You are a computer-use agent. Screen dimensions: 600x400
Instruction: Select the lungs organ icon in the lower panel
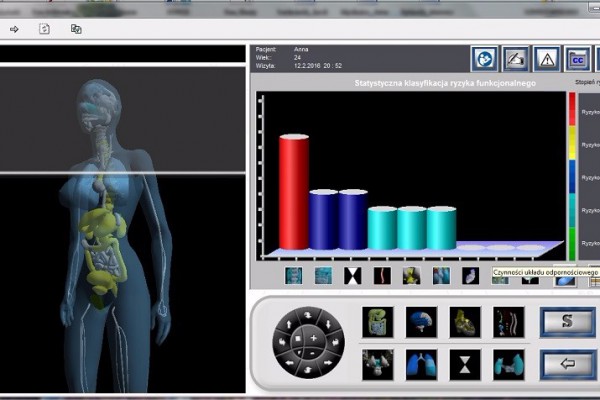click(x=420, y=363)
